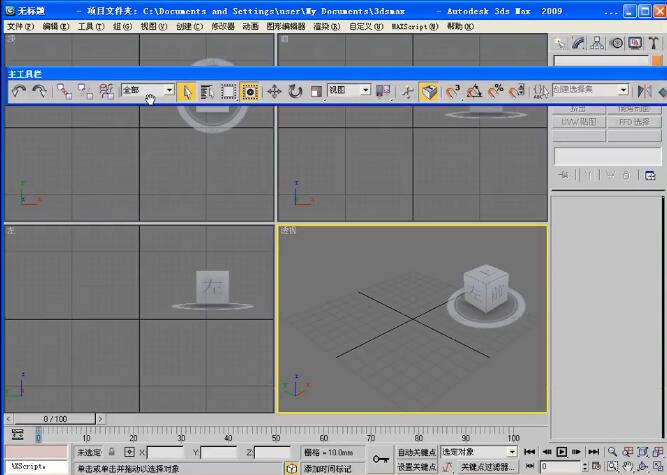Activate the Unlink Selection tool
The image size is (667, 475).
click(x=85, y=91)
